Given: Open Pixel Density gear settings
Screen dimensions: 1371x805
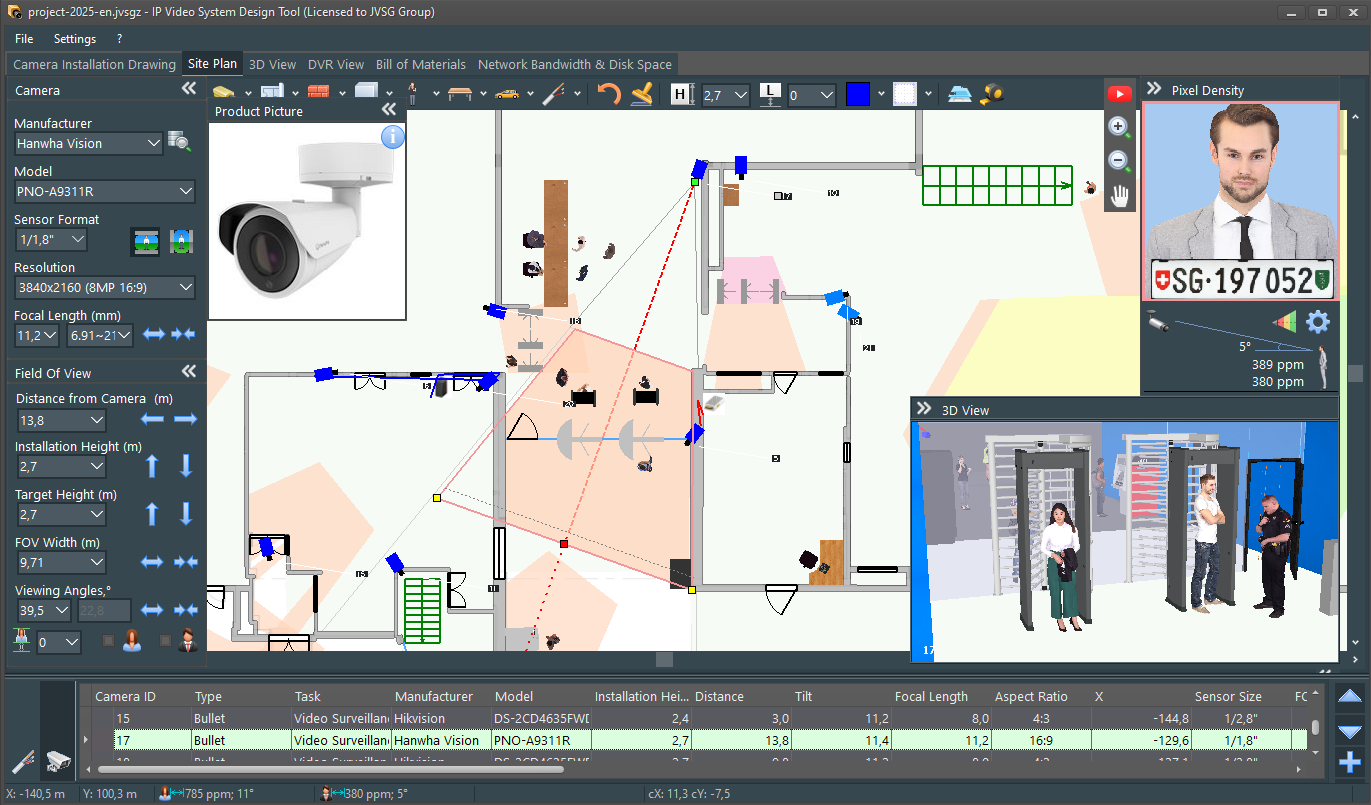Looking at the screenshot, I should click(x=1318, y=322).
